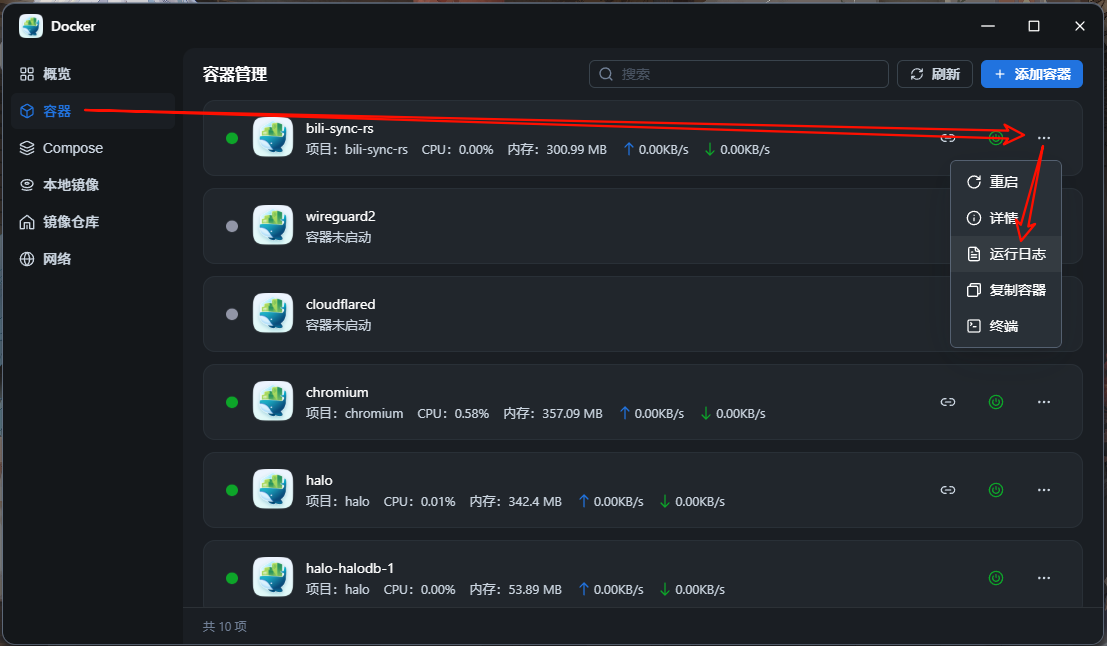Click the halo-halodb-1 container name
1107x646 pixels.
tap(349, 568)
